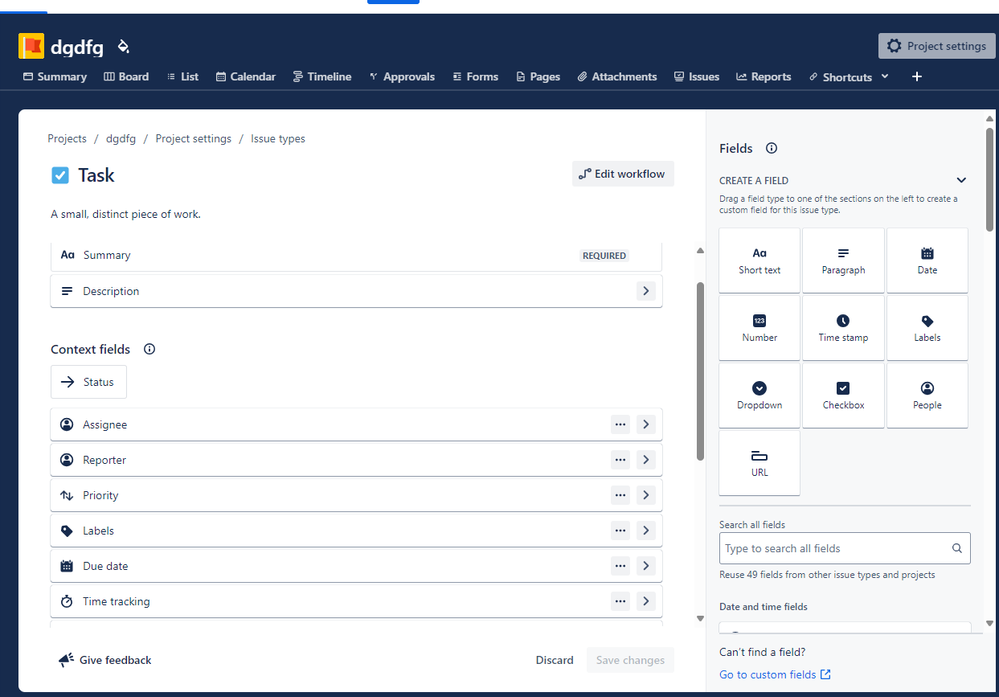Screen dimensions: 999x697
Task: Select the Paragraph field type
Action: (x=843, y=261)
